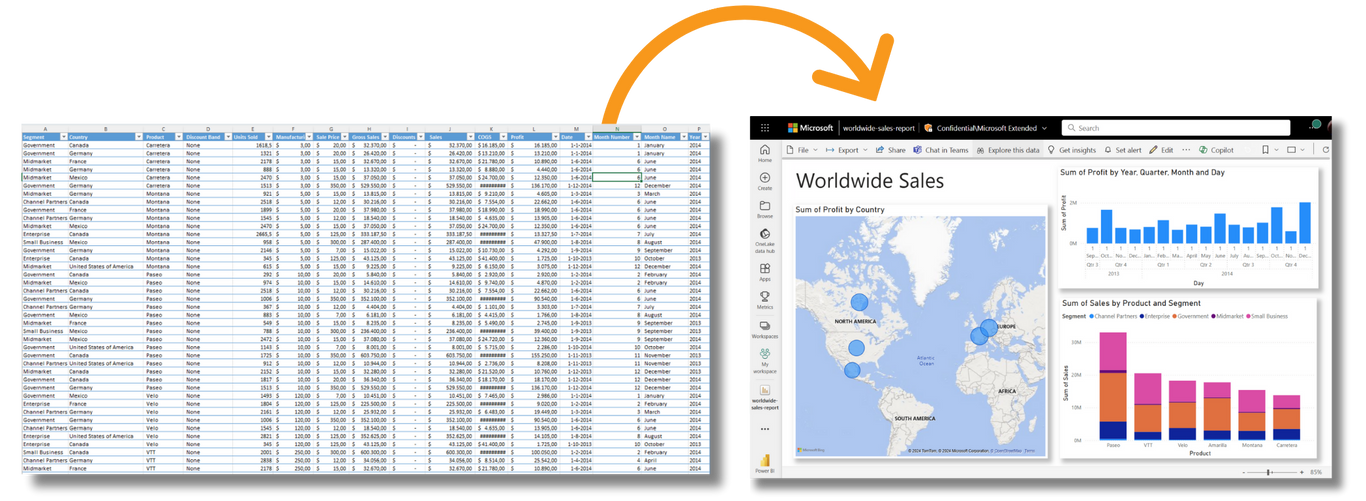Open the bookmark dropdown in toolbar
Image resolution: width=1366 pixels, height=501 pixels.
(1270, 150)
